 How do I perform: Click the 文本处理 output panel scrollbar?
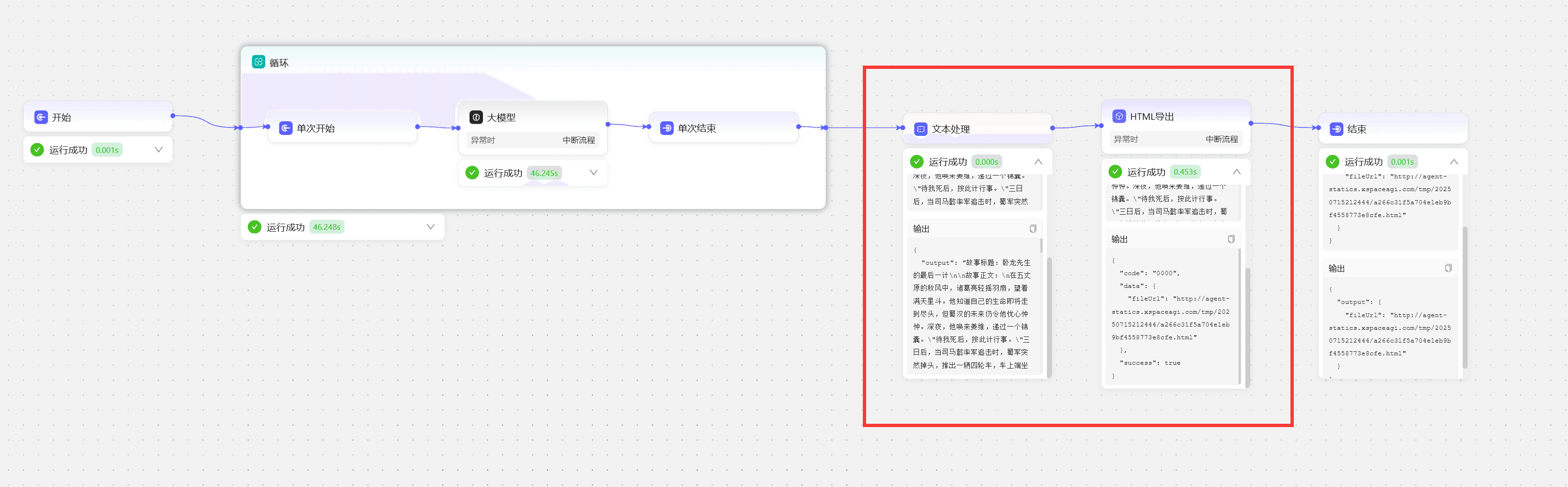[1041, 245]
